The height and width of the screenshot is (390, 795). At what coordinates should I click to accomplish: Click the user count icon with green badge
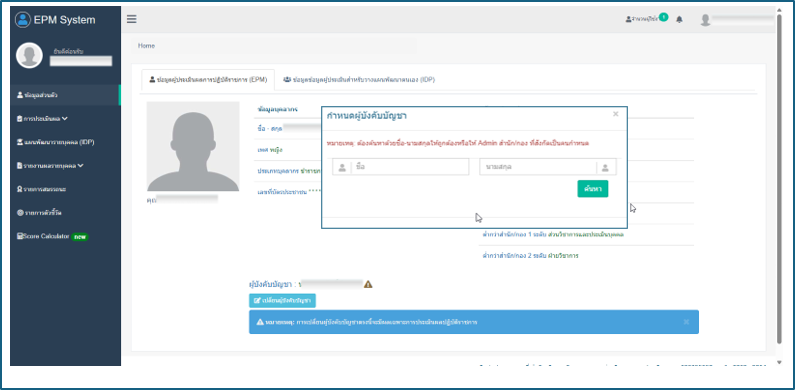click(646, 18)
